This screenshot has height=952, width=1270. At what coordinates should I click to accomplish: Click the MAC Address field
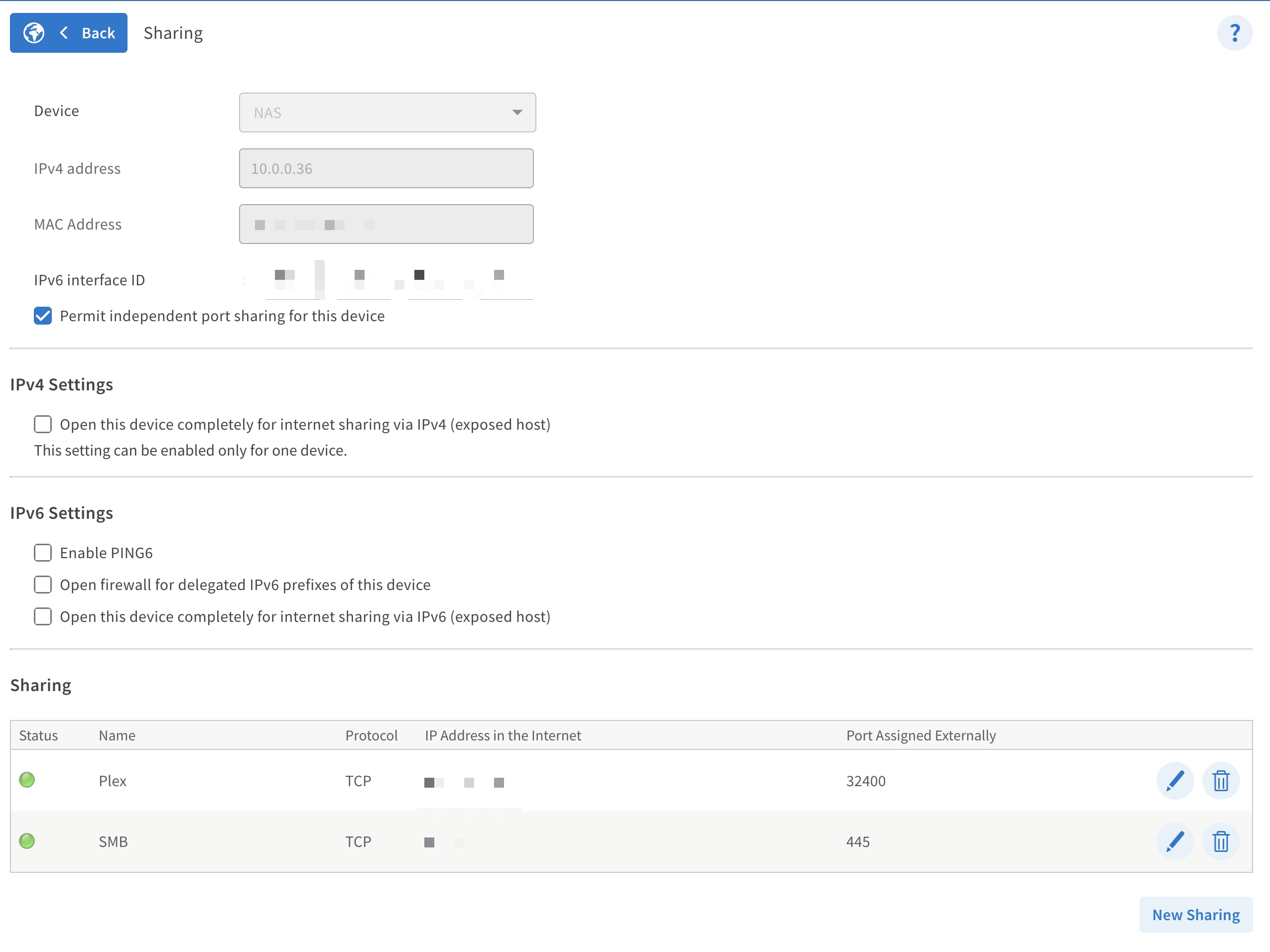[x=386, y=224]
